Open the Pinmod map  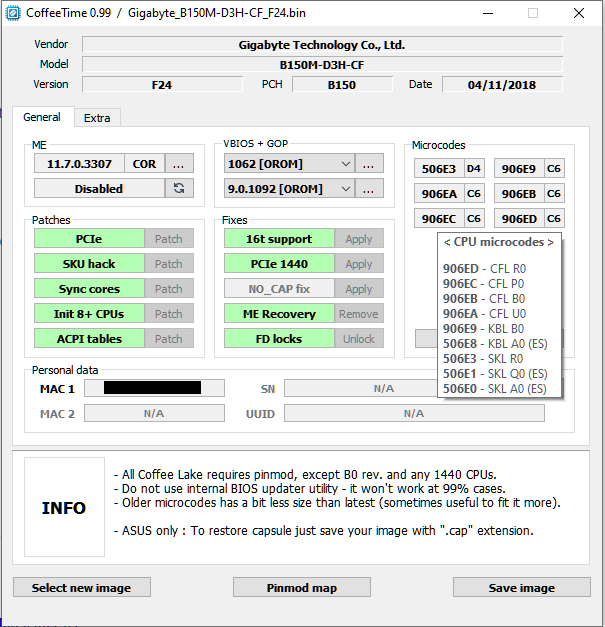302,587
